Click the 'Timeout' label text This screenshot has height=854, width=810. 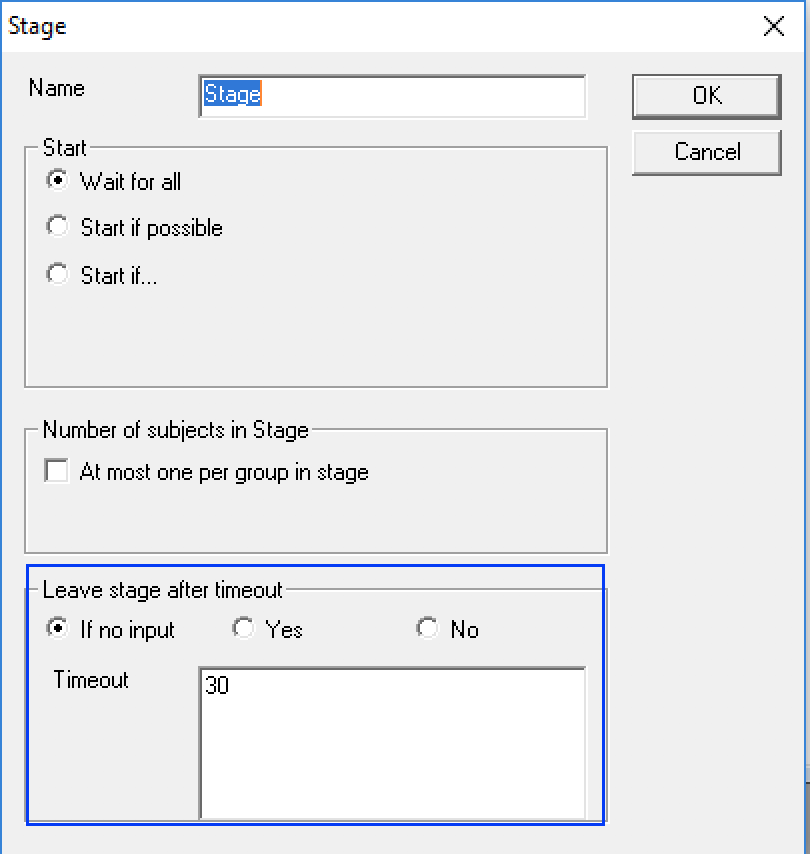tap(91, 680)
